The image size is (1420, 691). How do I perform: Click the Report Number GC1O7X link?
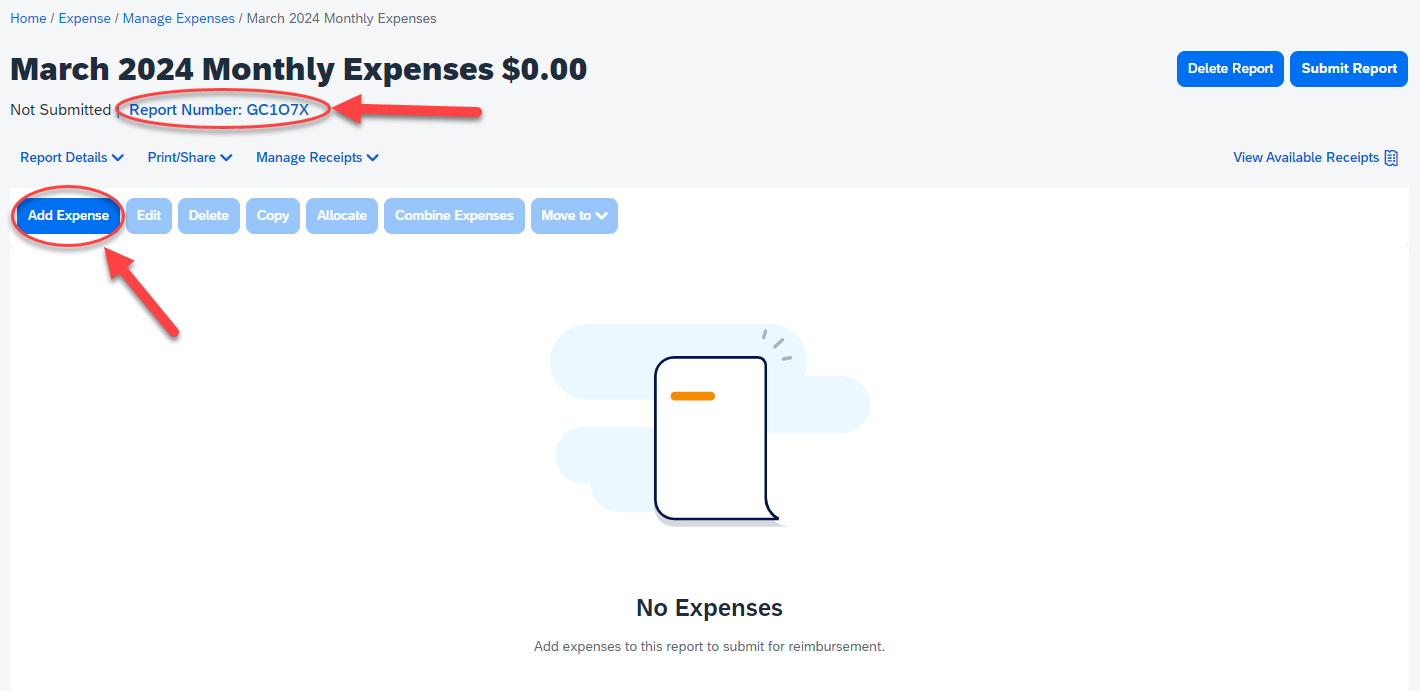[x=219, y=110]
